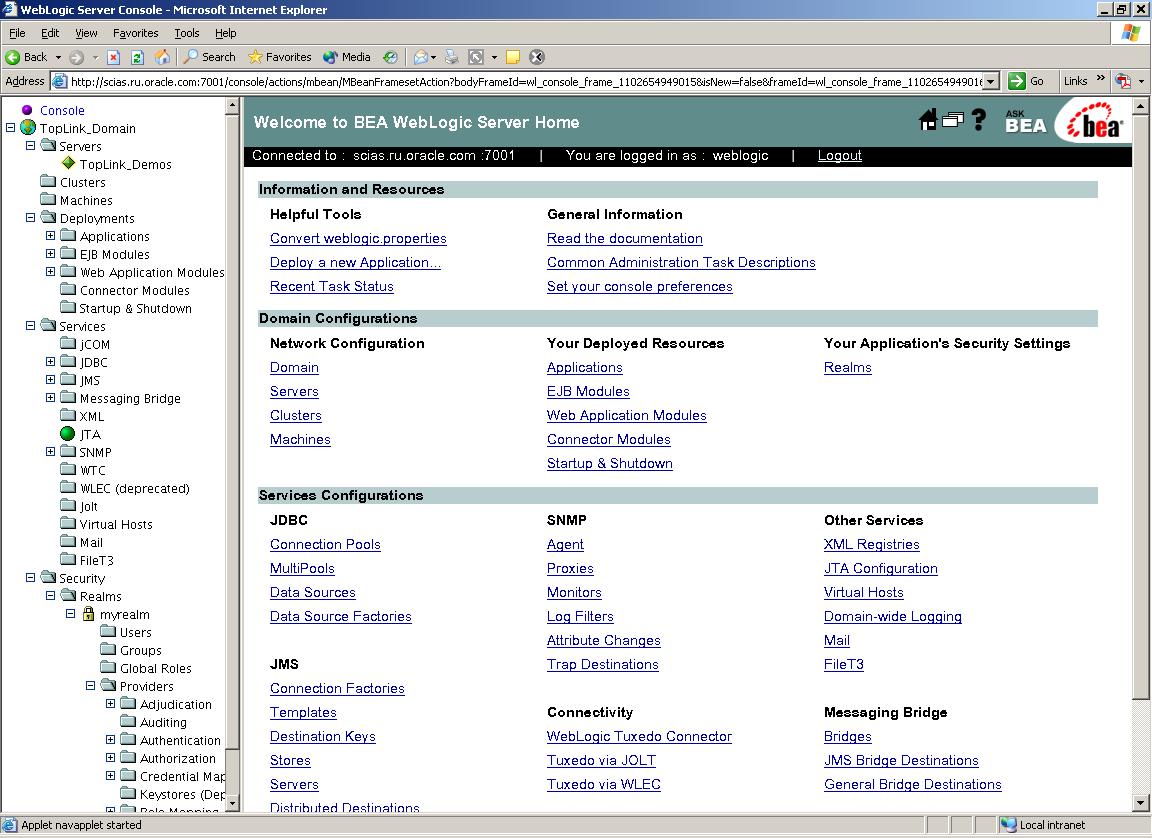Open the History toolbar icon
This screenshot has height=838, width=1152.
pyautogui.click(x=390, y=57)
